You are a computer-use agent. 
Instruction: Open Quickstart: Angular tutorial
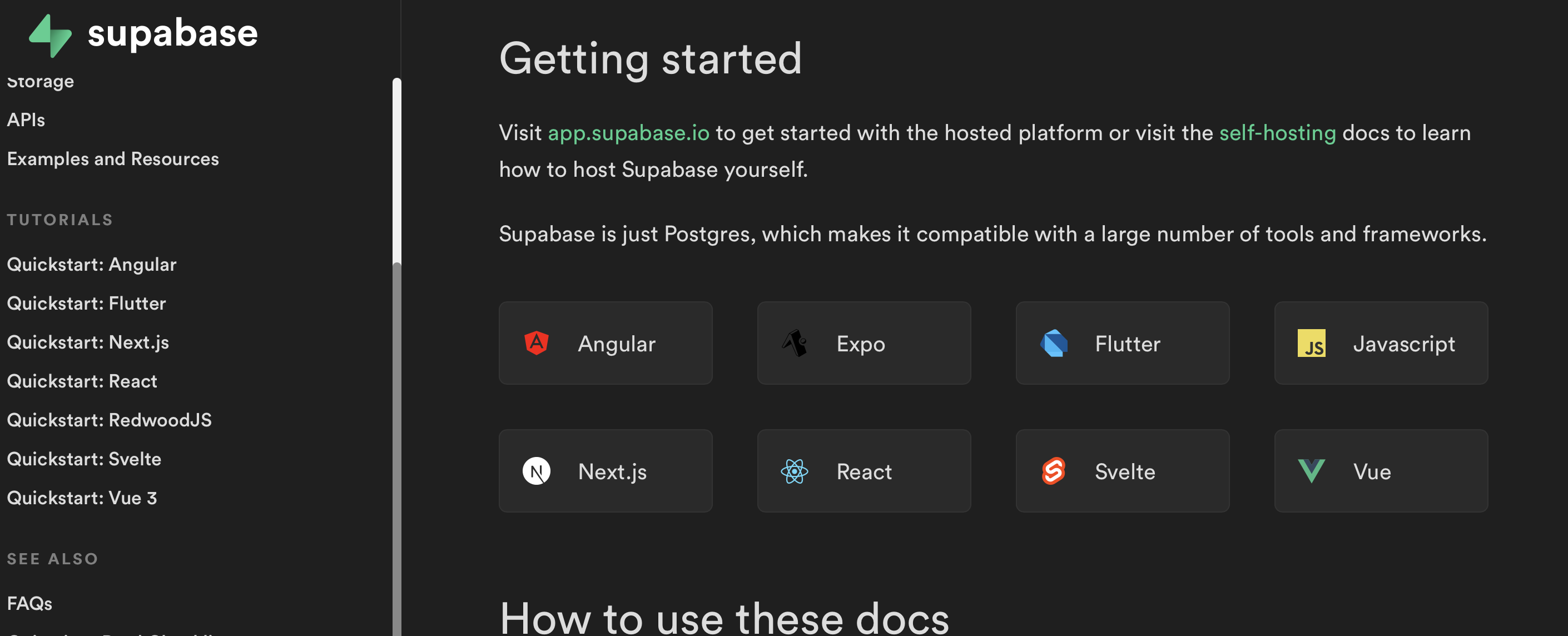click(x=91, y=264)
